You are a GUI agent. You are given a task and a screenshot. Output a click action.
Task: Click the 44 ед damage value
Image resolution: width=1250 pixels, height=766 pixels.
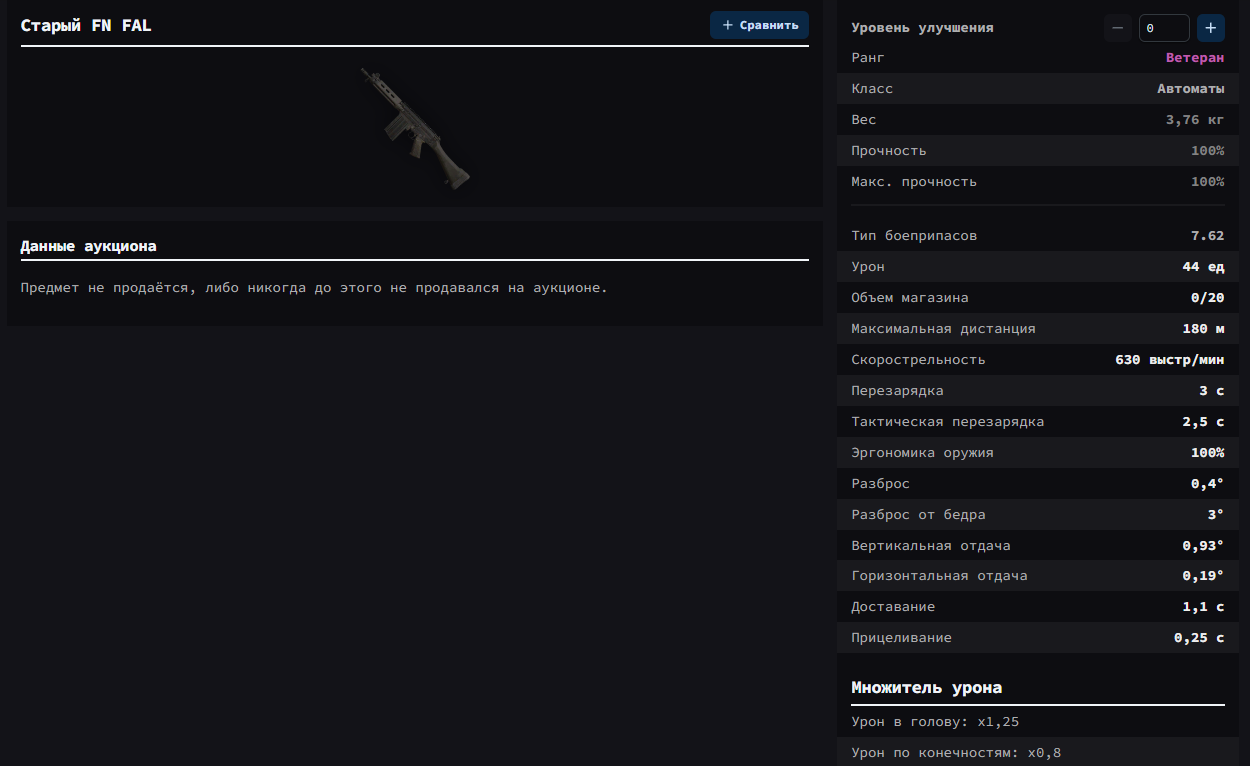point(1203,267)
